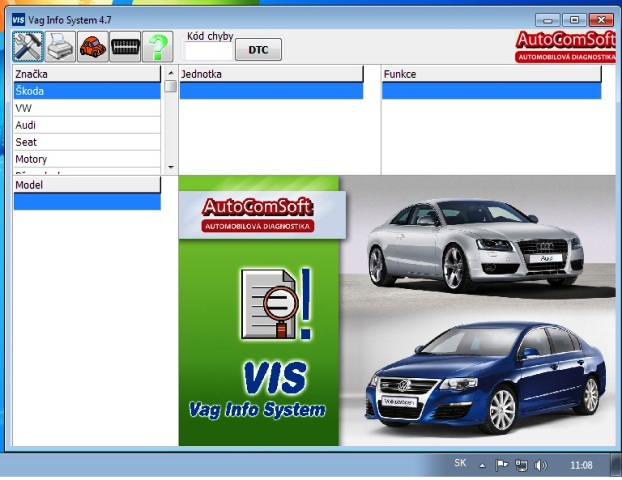Screen dimensions: 622x480
Task: Show hidden tray icons arrow
Action: point(482,465)
